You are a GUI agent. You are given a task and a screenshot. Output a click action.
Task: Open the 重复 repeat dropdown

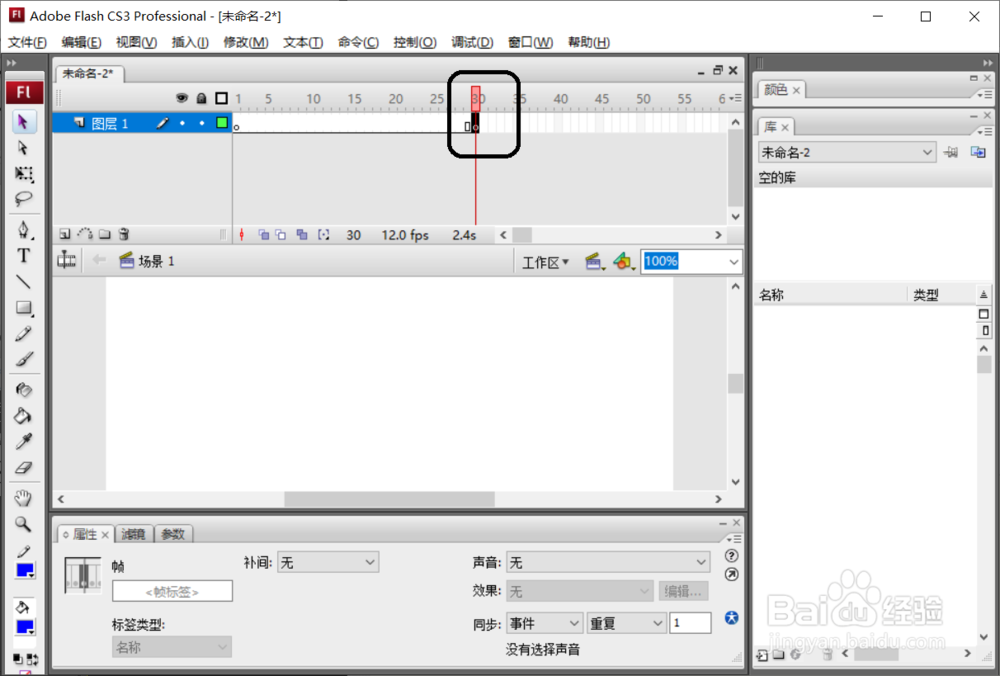click(x=626, y=623)
